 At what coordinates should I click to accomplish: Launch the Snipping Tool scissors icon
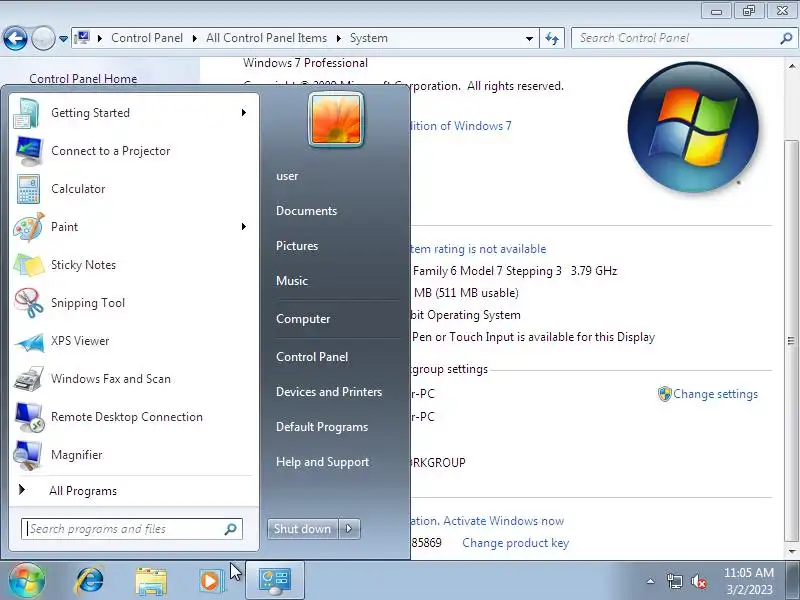coord(29,303)
